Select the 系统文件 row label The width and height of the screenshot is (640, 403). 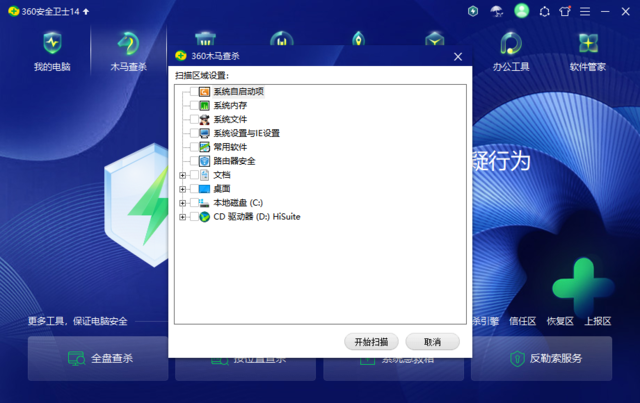[x=230, y=119]
